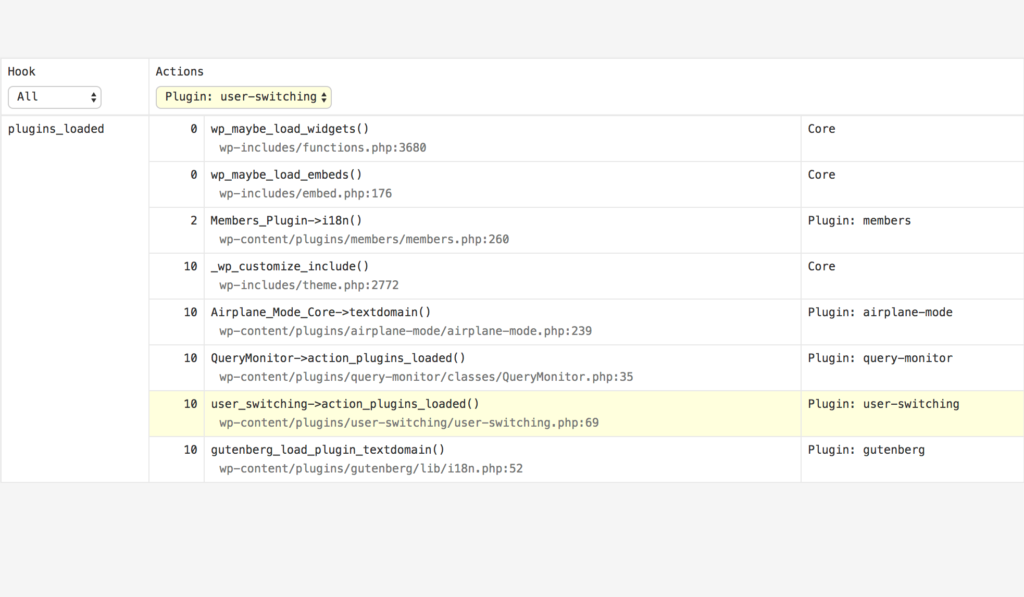
Task: Click Members_Plugin->i18n() action
Action: point(286,220)
